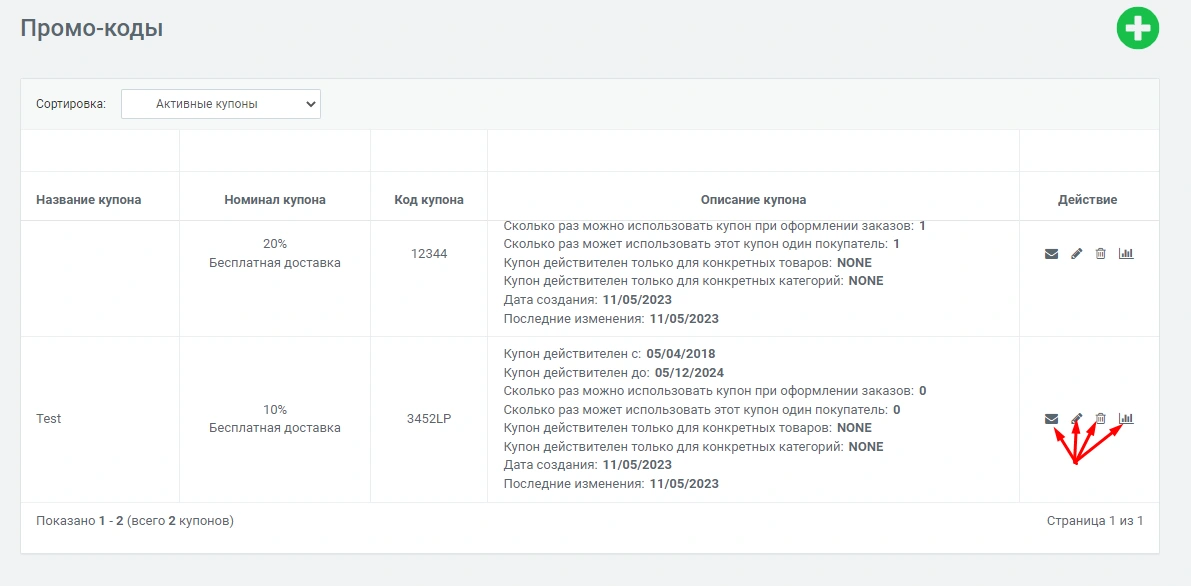1191x586 pixels.
Task: Open the Активные купоны sorting dropdown
Action: [220, 104]
